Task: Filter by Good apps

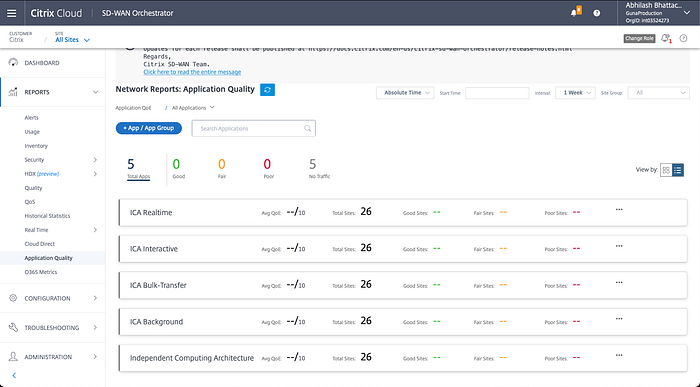Action: point(179,168)
